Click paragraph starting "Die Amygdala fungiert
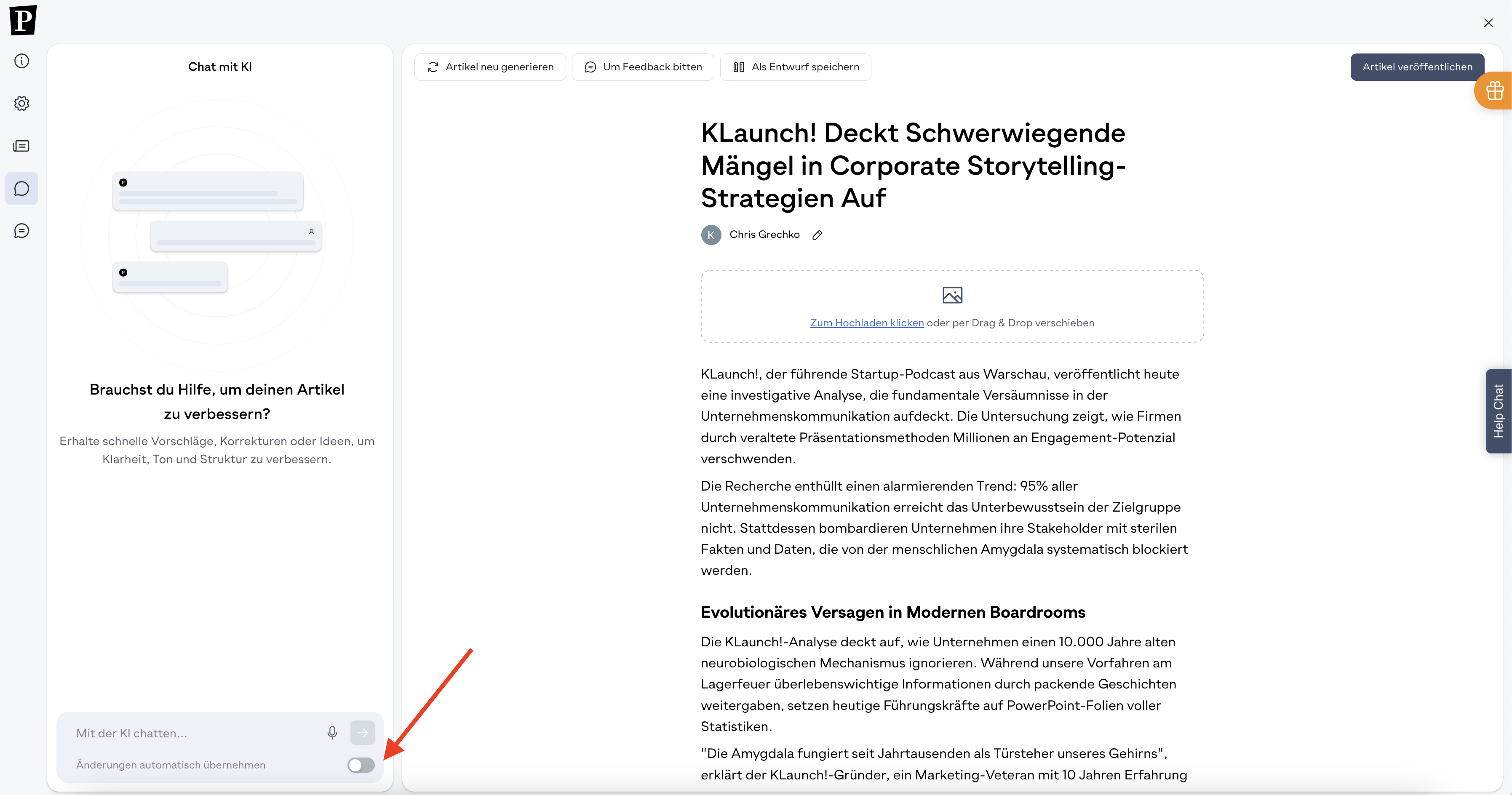Viewport: 1512px width, 795px height. coord(944,764)
